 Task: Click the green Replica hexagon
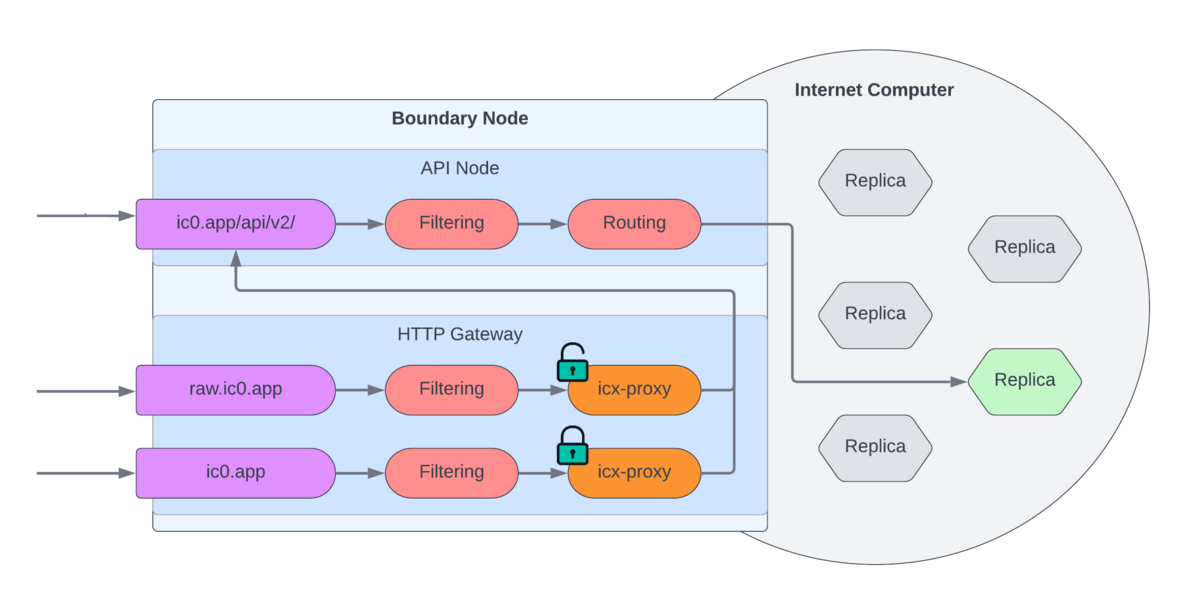tap(1023, 381)
